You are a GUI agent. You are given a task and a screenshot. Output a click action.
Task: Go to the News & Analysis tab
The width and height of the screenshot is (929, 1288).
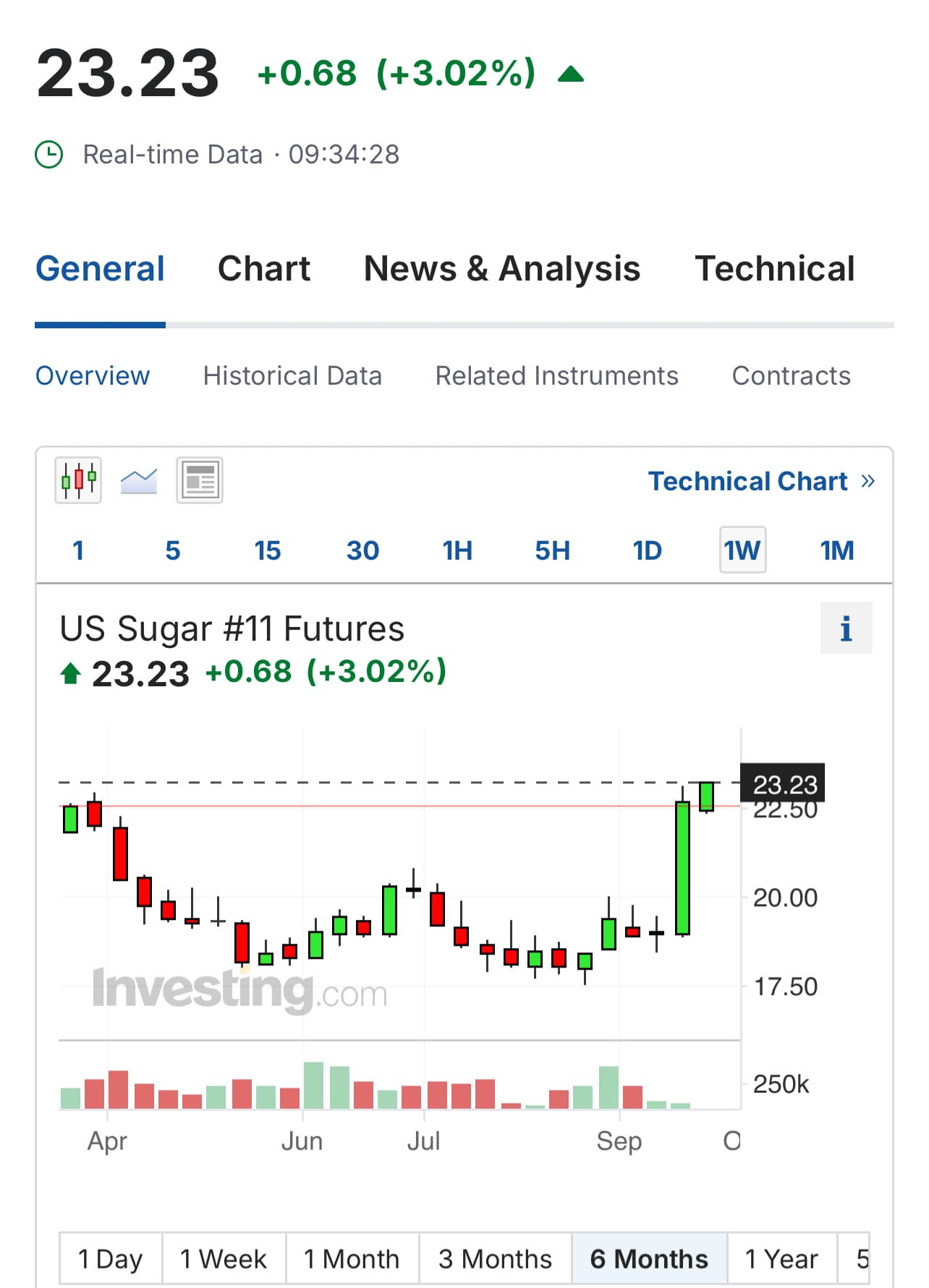tap(502, 268)
